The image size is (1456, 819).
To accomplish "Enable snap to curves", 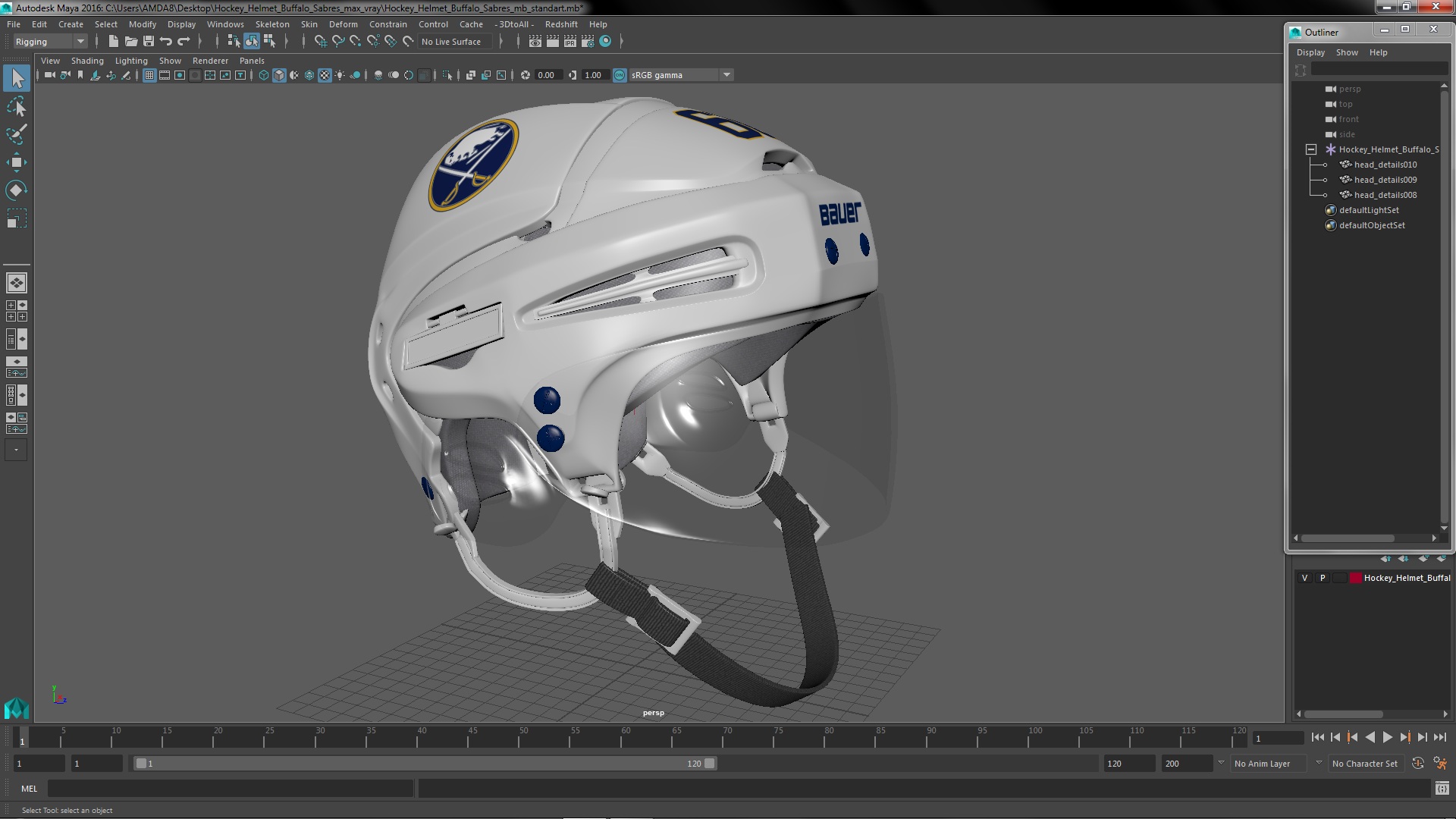I will (x=338, y=42).
